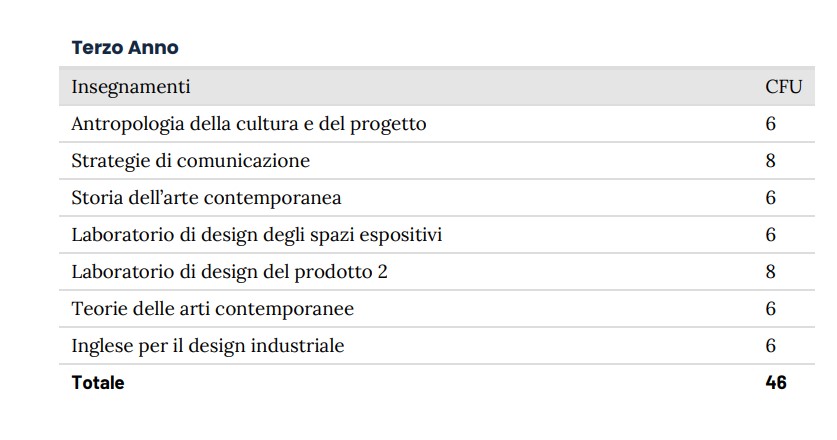
Task: Select 'Storia dell'arte contemporanea' course name
Action: point(206,198)
